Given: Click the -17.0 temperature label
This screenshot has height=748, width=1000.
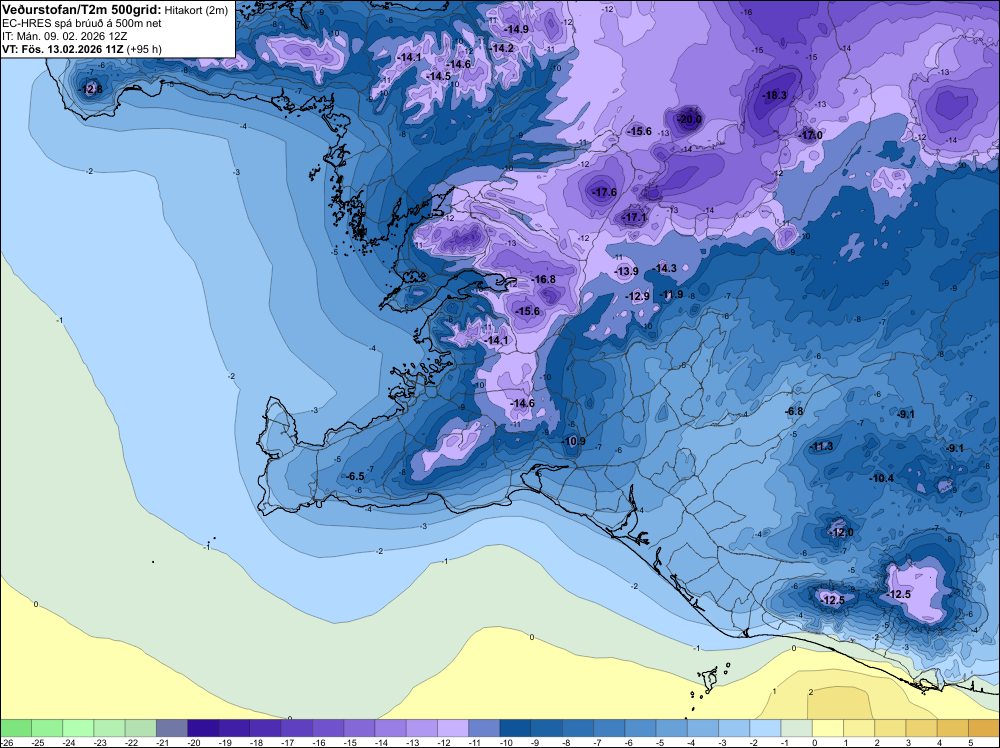Looking at the screenshot, I should pos(811,135).
